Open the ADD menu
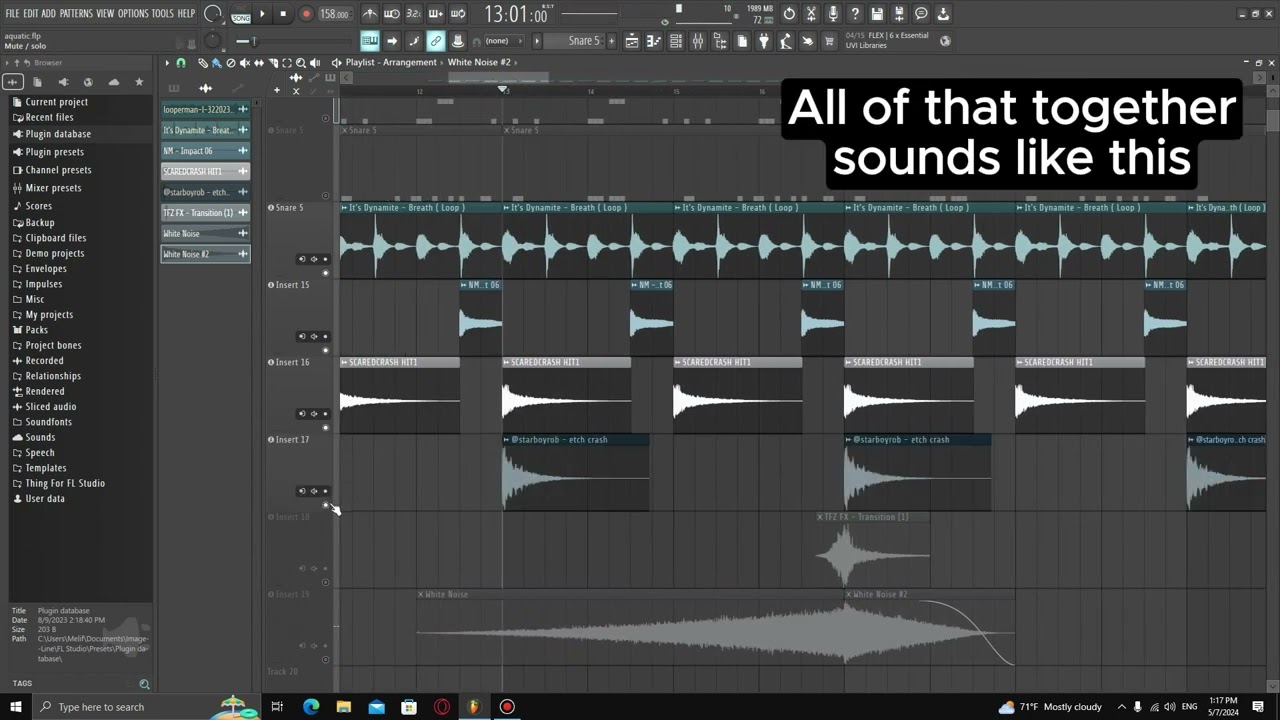 (x=49, y=14)
